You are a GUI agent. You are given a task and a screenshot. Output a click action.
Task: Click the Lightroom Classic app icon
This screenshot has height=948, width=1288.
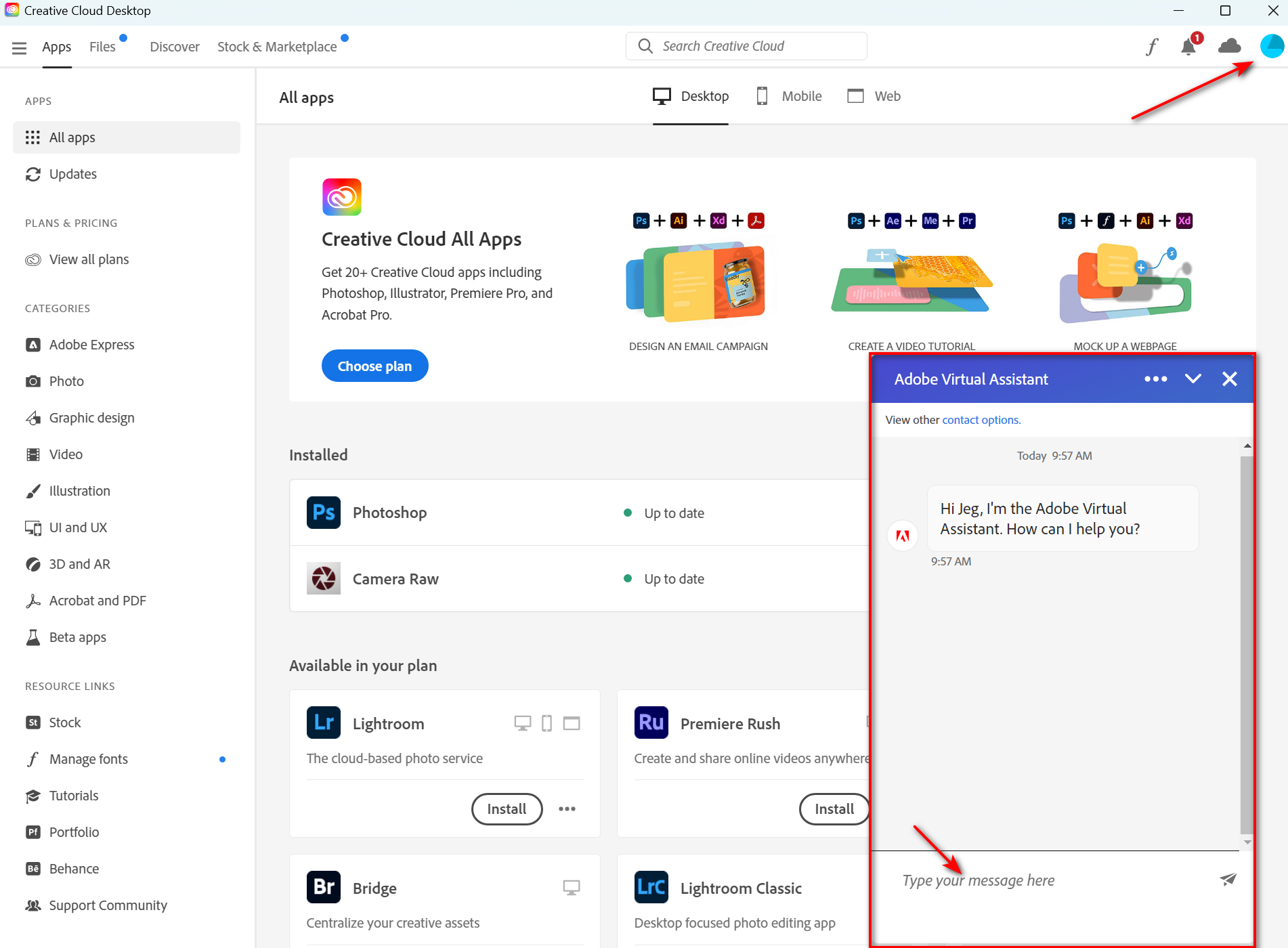[651, 887]
